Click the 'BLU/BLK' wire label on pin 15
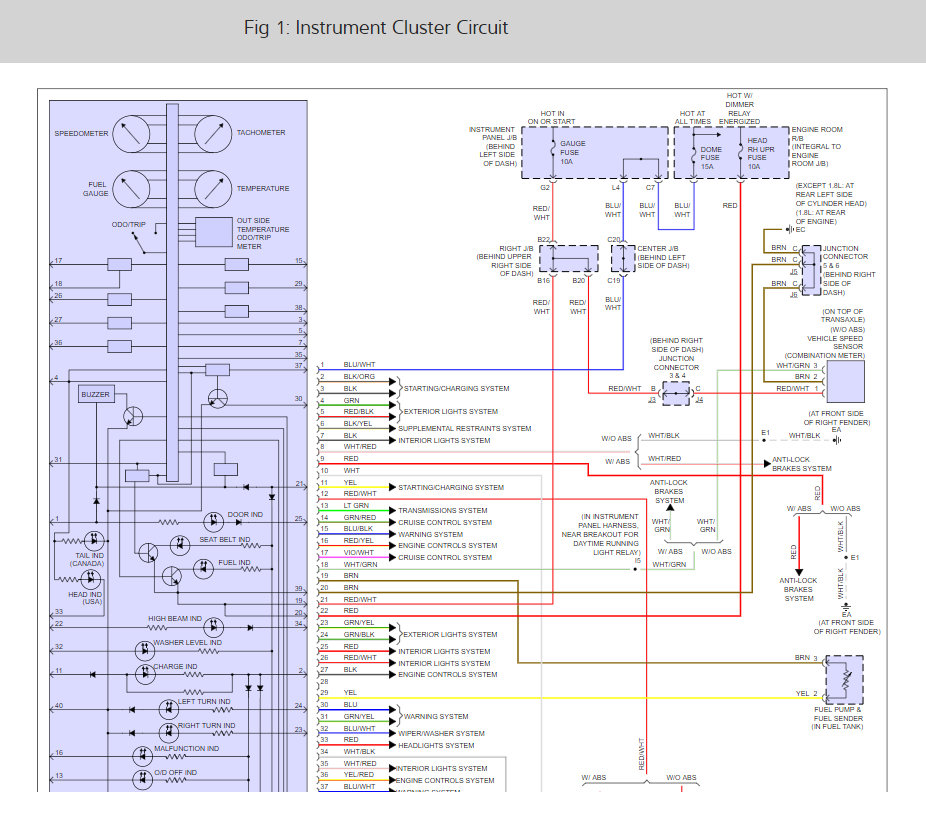 (x=358, y=529)
